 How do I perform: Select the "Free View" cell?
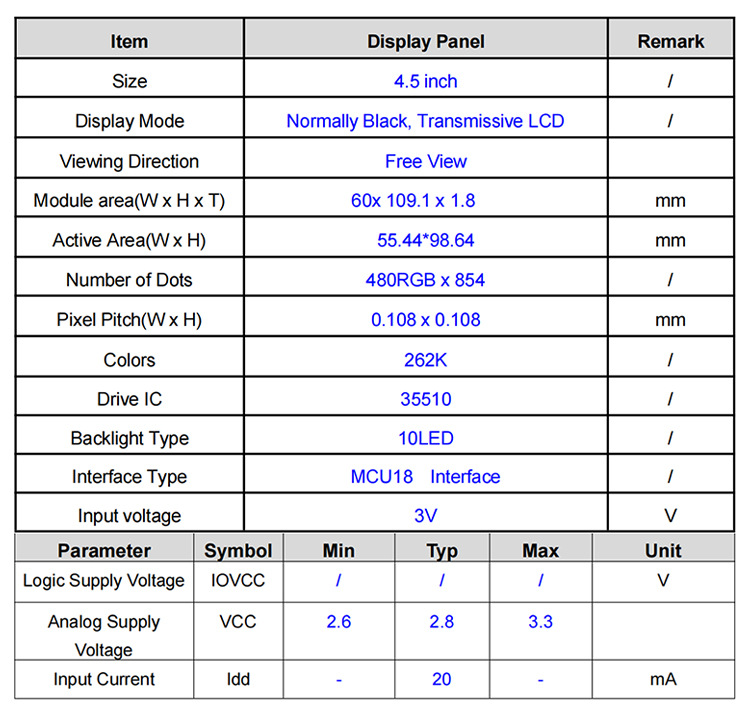[x=425, y=161]
